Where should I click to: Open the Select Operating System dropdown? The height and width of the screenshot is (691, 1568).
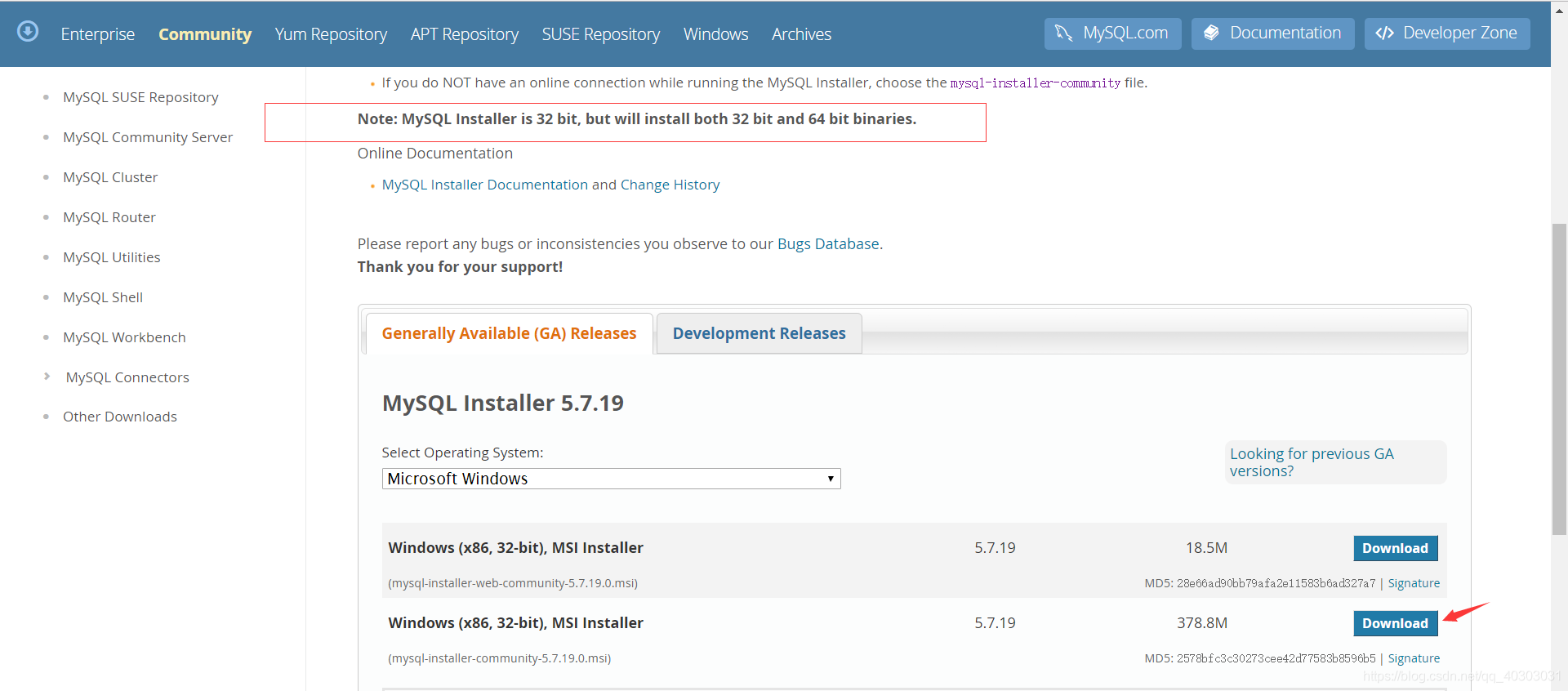[611, 479]
